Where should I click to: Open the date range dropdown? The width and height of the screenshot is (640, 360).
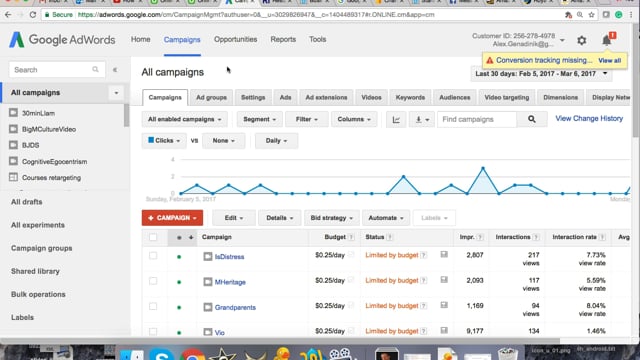click(541, 74)
